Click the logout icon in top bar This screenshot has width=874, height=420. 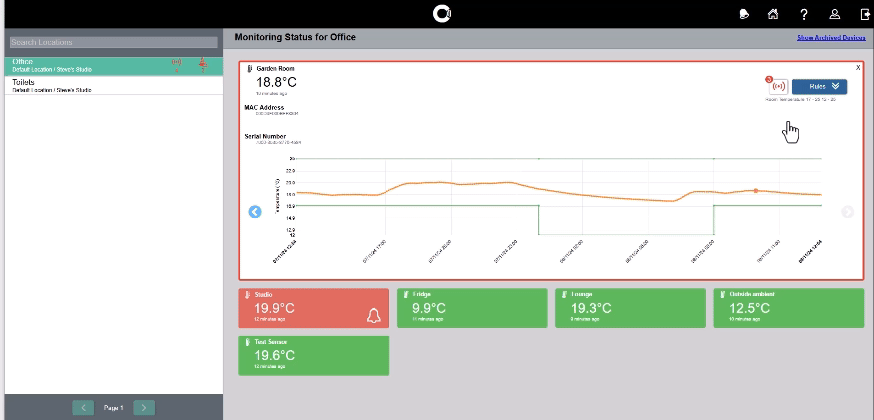coord(864,14)
